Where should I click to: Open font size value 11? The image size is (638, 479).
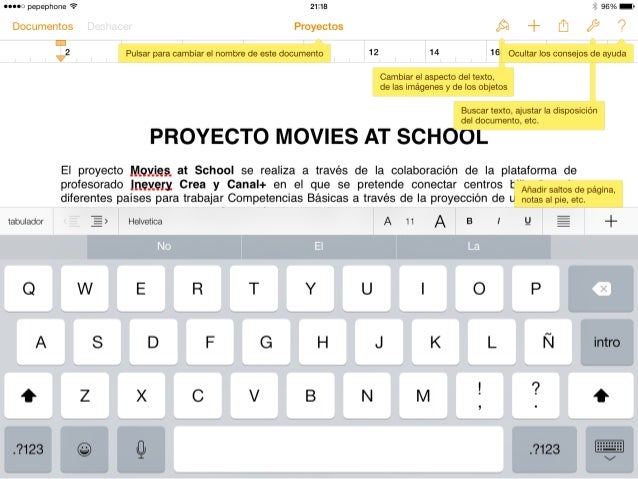click(x=410, y=221)
